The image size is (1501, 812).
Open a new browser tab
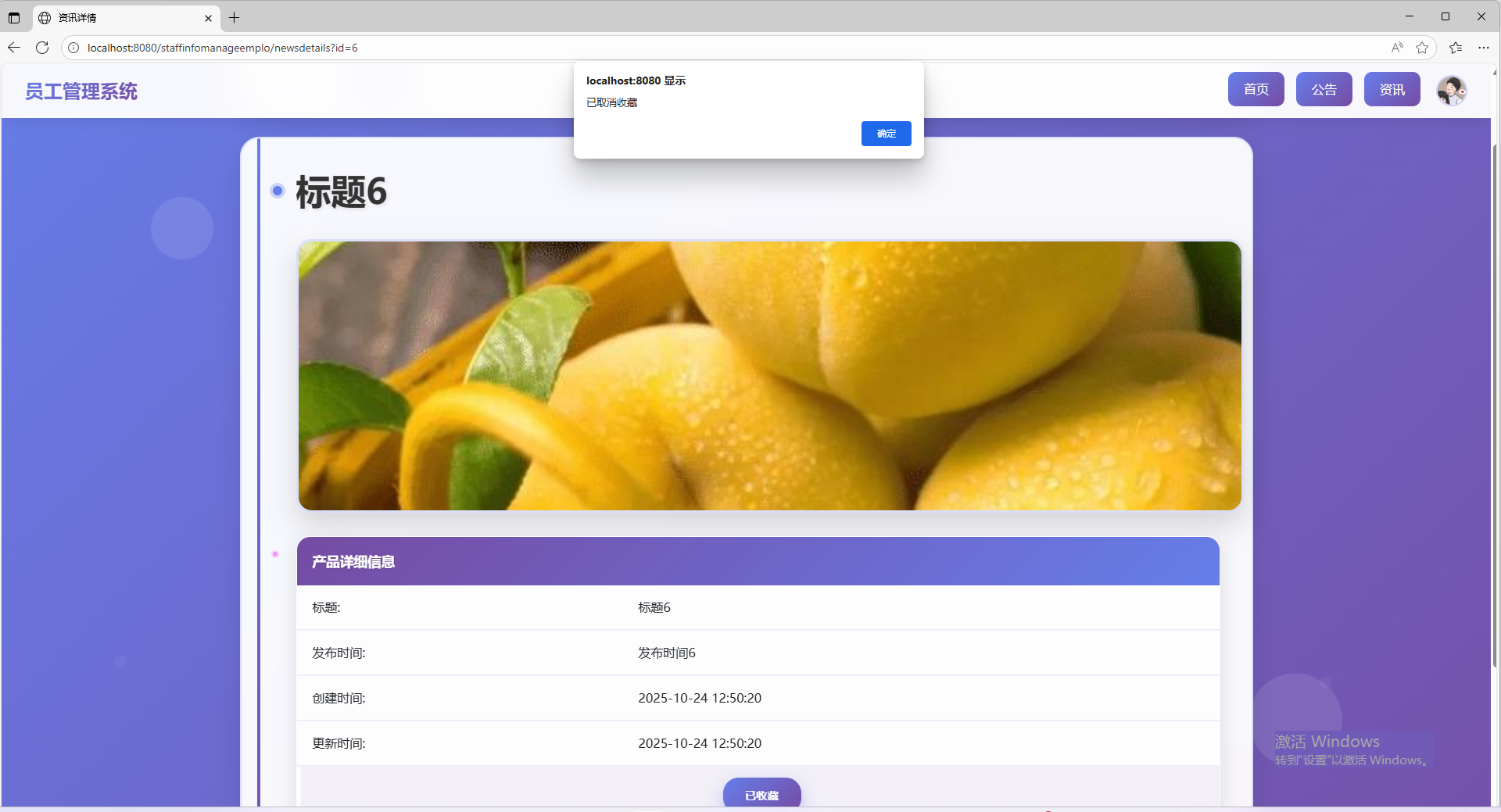[234, 17]
